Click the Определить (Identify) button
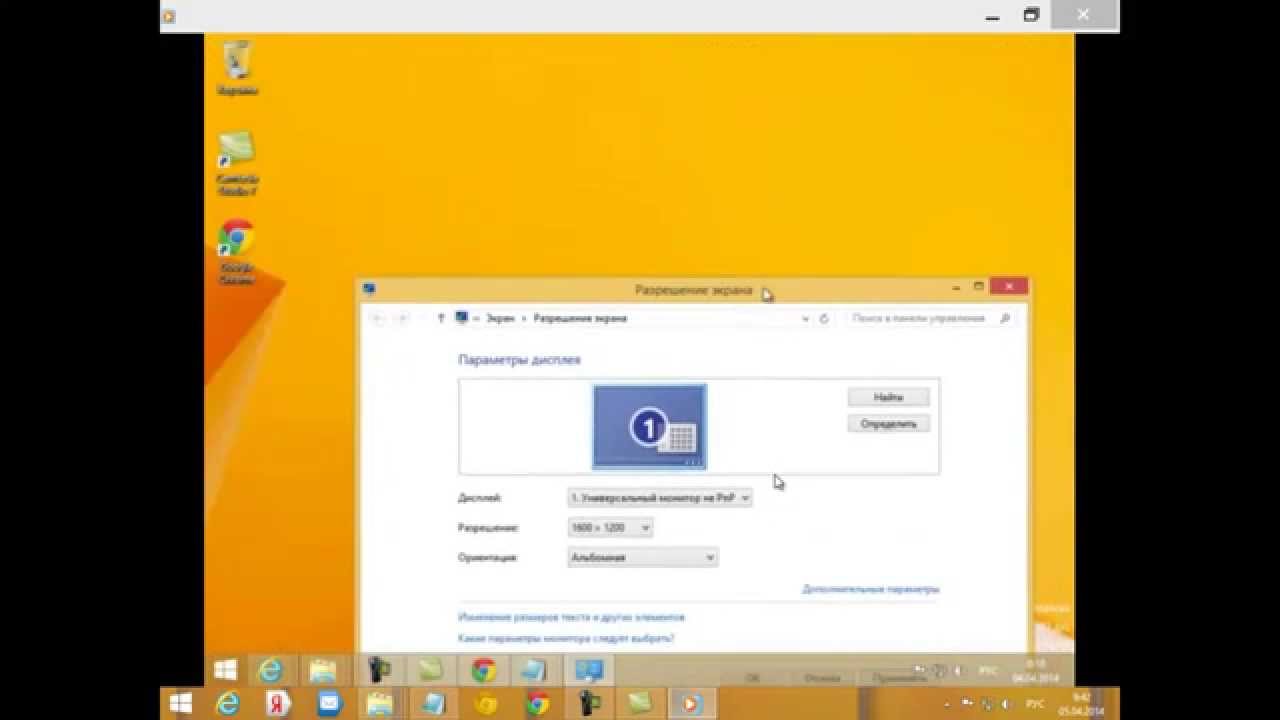The image size is (1280, 720). click(888, 423)
